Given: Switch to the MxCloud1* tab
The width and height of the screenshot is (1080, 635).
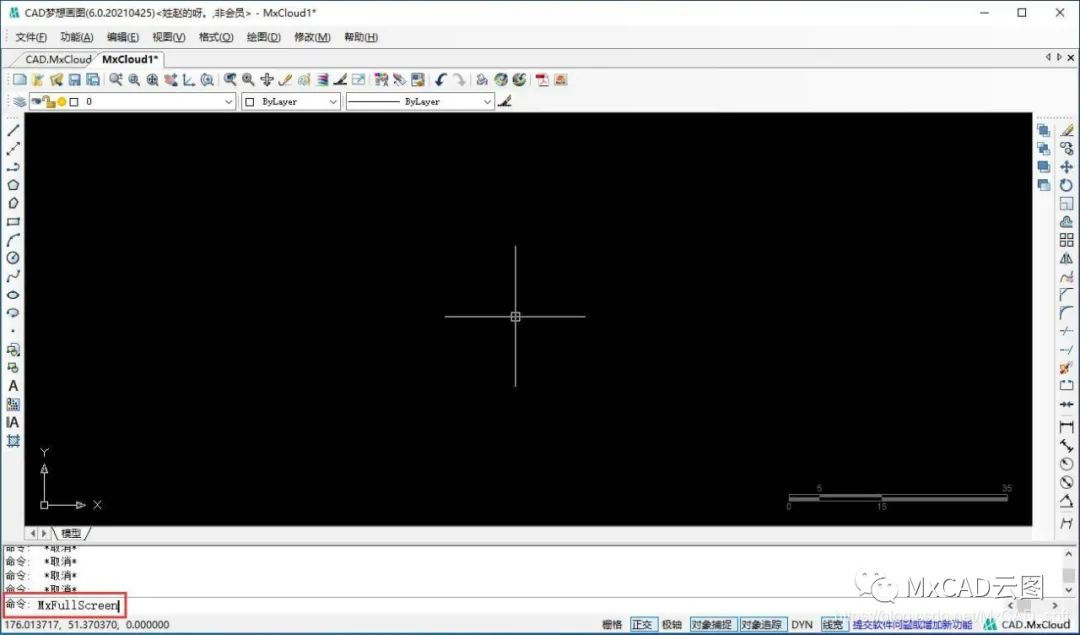Looking at the screenshot, I should tap(129, 59).
